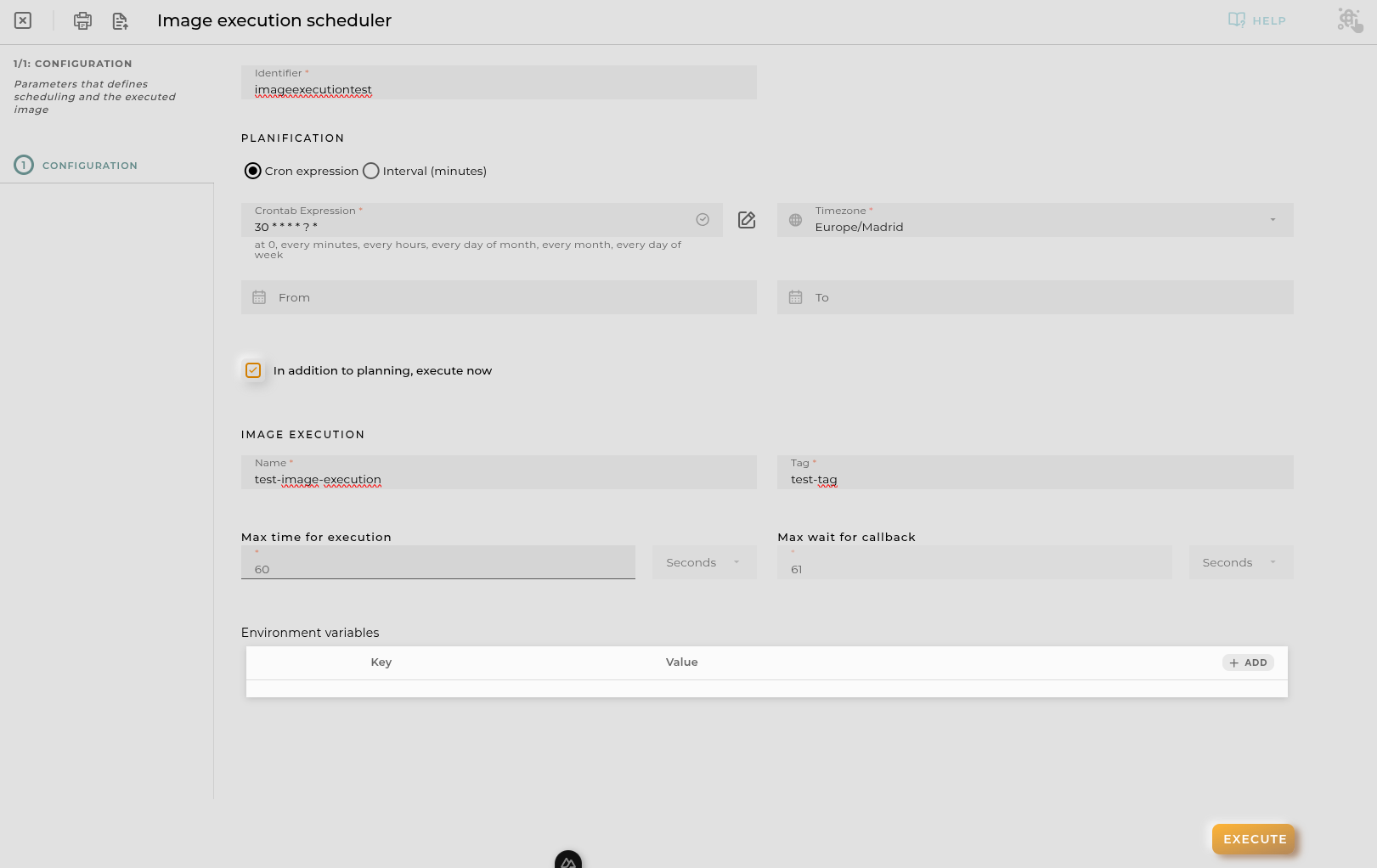Image resolution: width=1377 pixels, height=868 pixels.
Task: Click the Tag input field
Action: 1035,472
